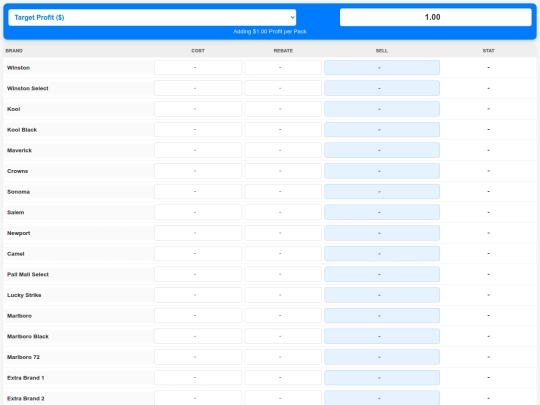Click the Marlboro Black brand name
This screenshot has width=540, height=405.
28,336
